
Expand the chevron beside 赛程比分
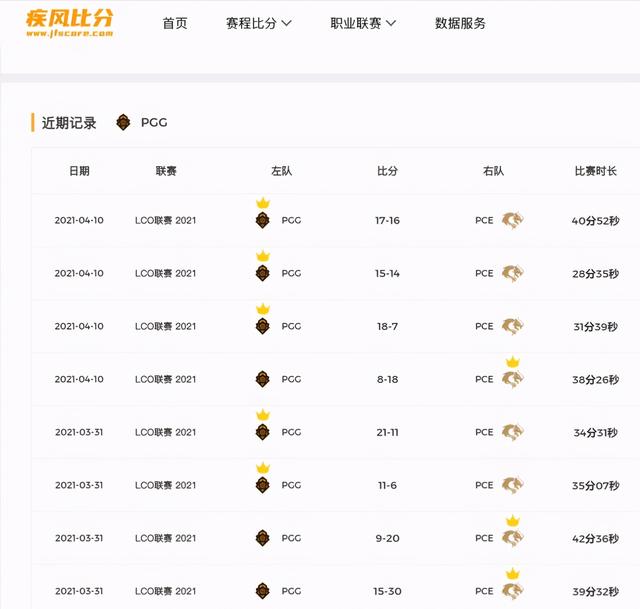tap(287, 23)
